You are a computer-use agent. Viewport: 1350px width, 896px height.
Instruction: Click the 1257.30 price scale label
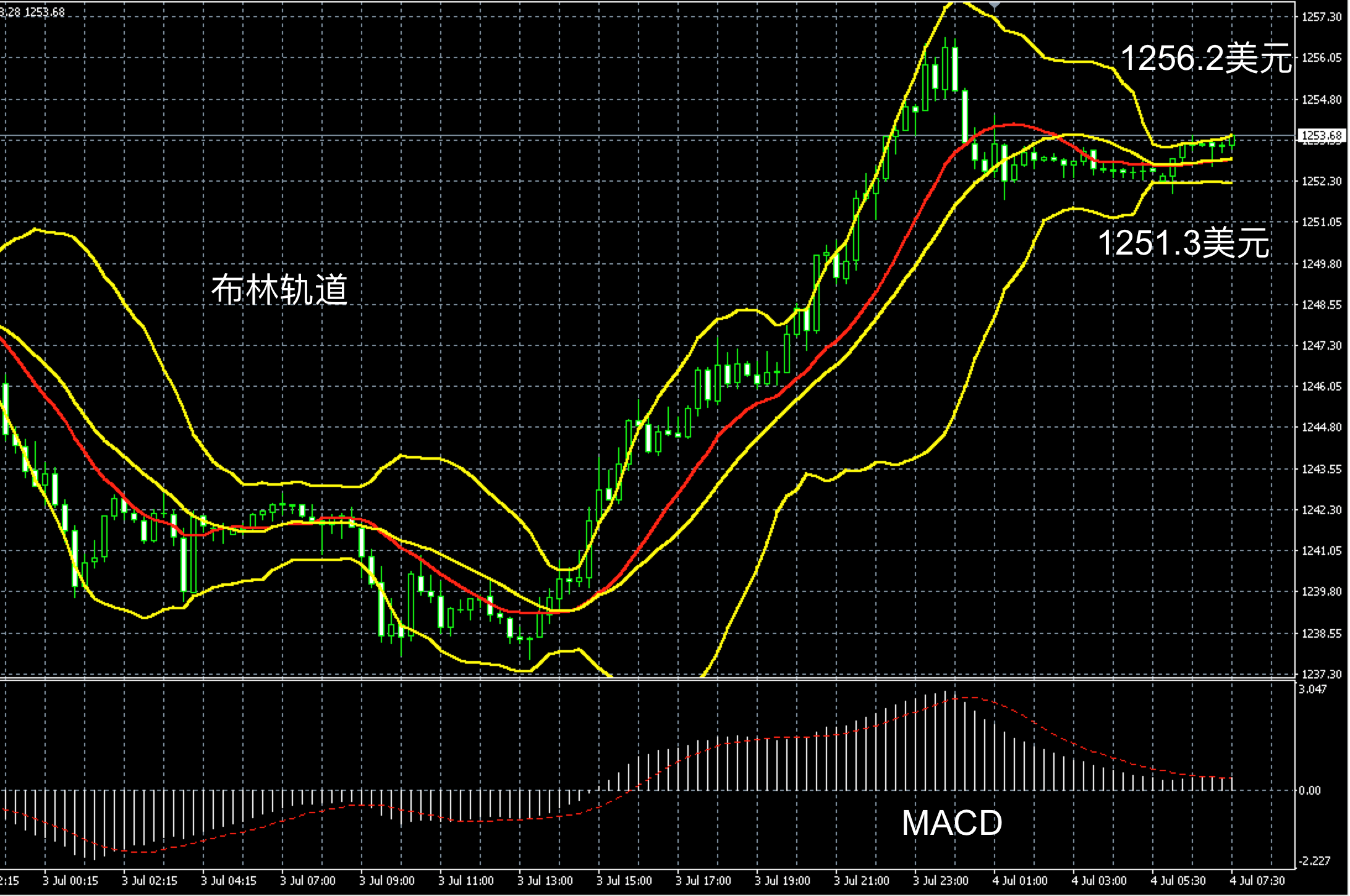pyautogui.click(x=1321, y=18)
